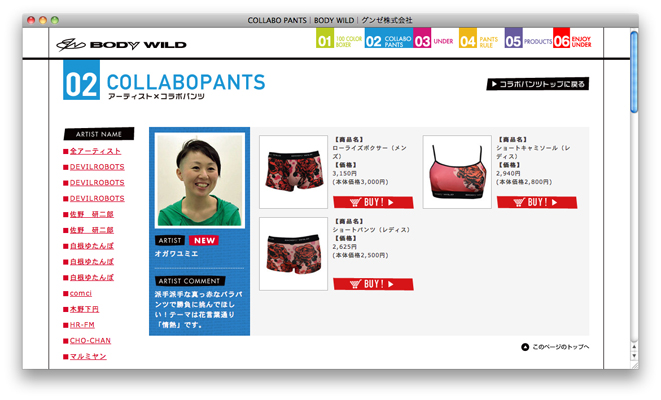The width and height of the screenshot is (661, 400).
Task: Open the 01 100 Color Boxer tab
Action: tap(339, 41)
